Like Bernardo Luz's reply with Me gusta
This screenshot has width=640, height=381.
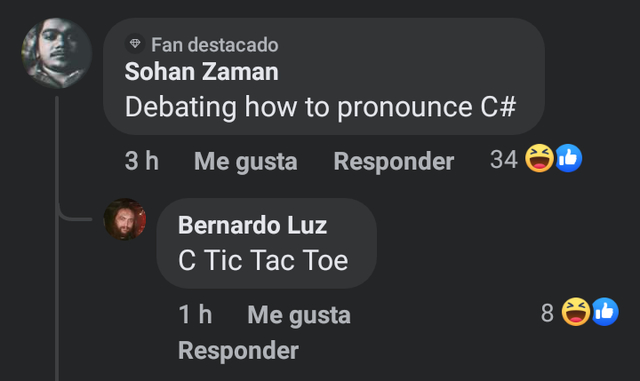tap(299, 315)
